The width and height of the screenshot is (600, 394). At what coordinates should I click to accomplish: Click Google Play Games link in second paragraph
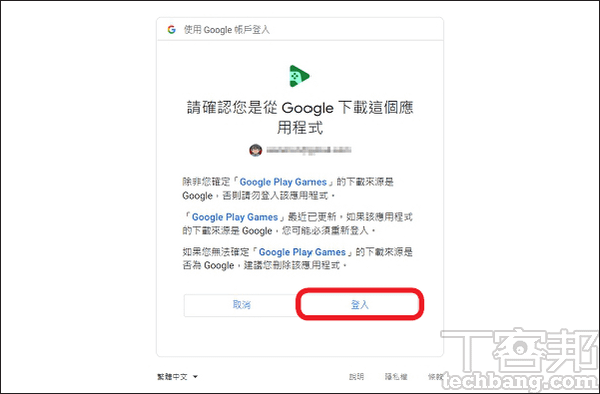click(235, 217)
